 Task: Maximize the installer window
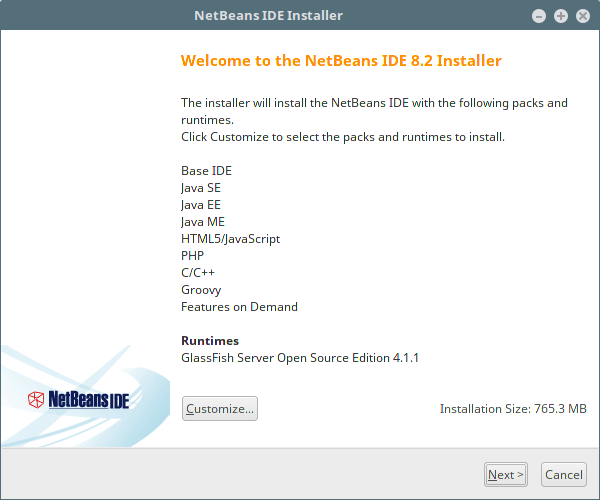pyautogui.click(x=561, y=16)
